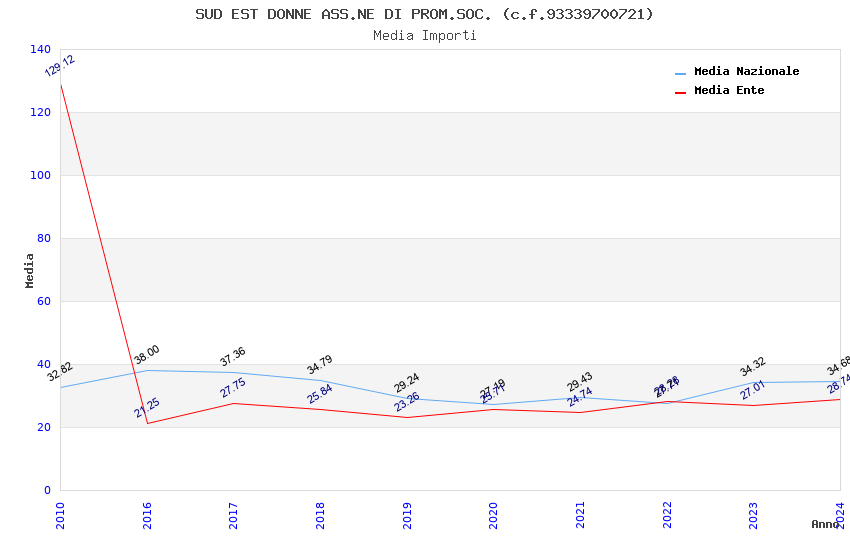
Task: Click the Media Importi subtitle
Action: pos(424,36)
